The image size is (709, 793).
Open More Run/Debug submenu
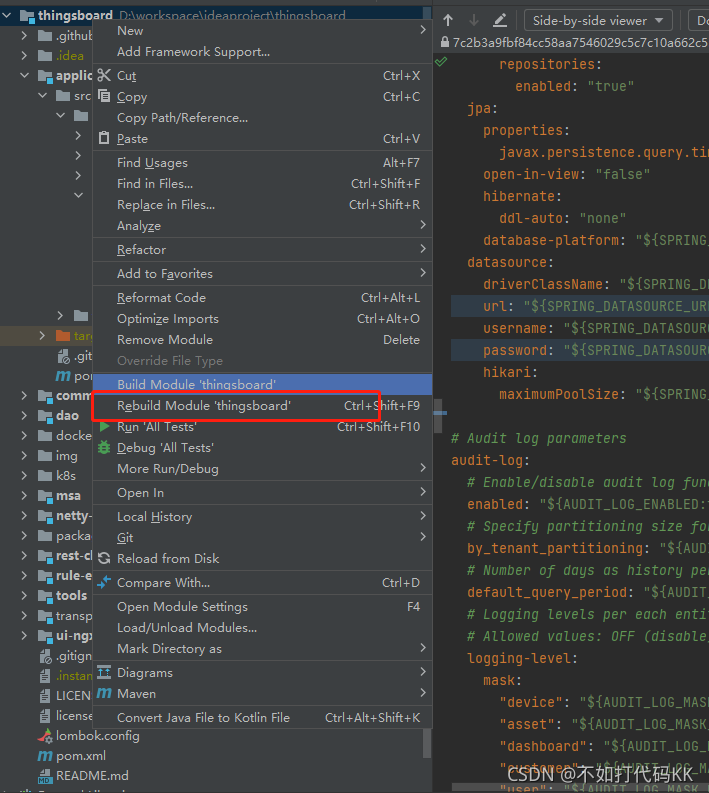(262, 468)
